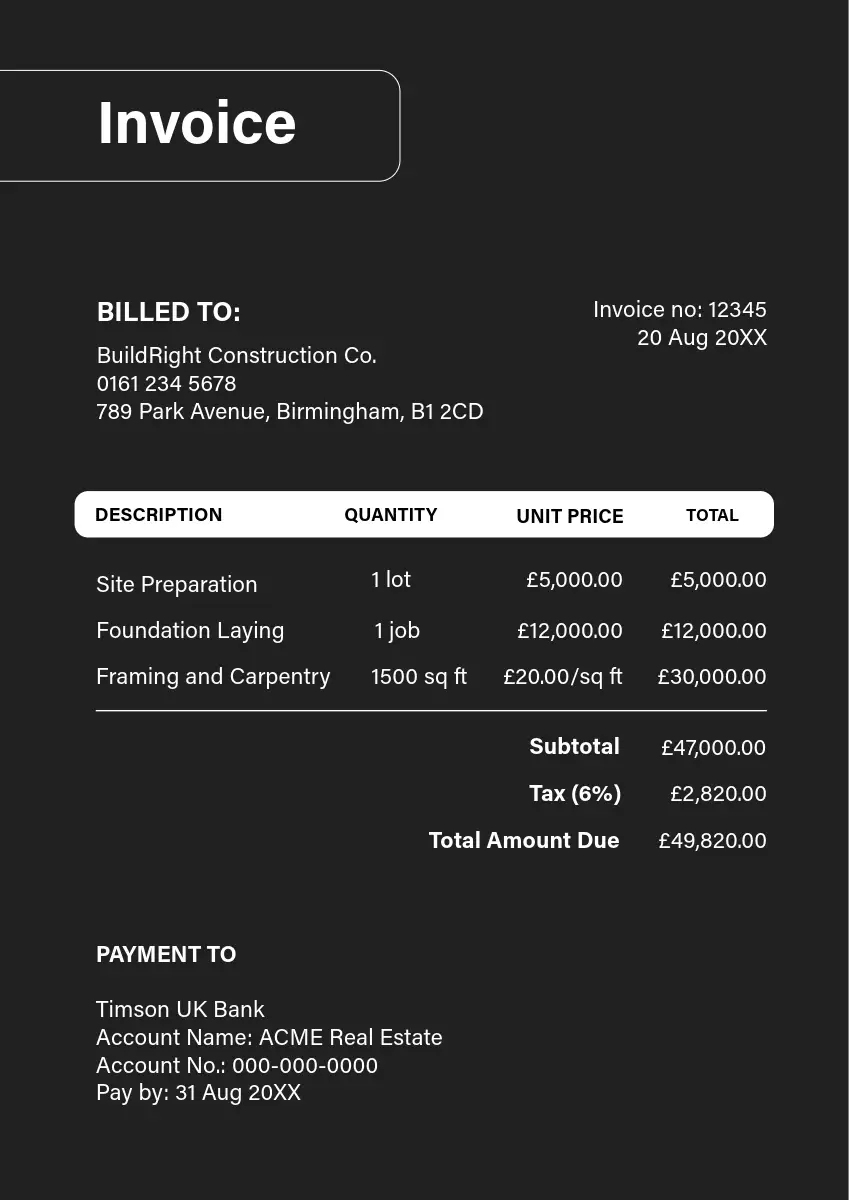The height and width of the screenshot is (1200, 849).
Task: Click the Invoice no: 12345 text
Action: point(679,310)
